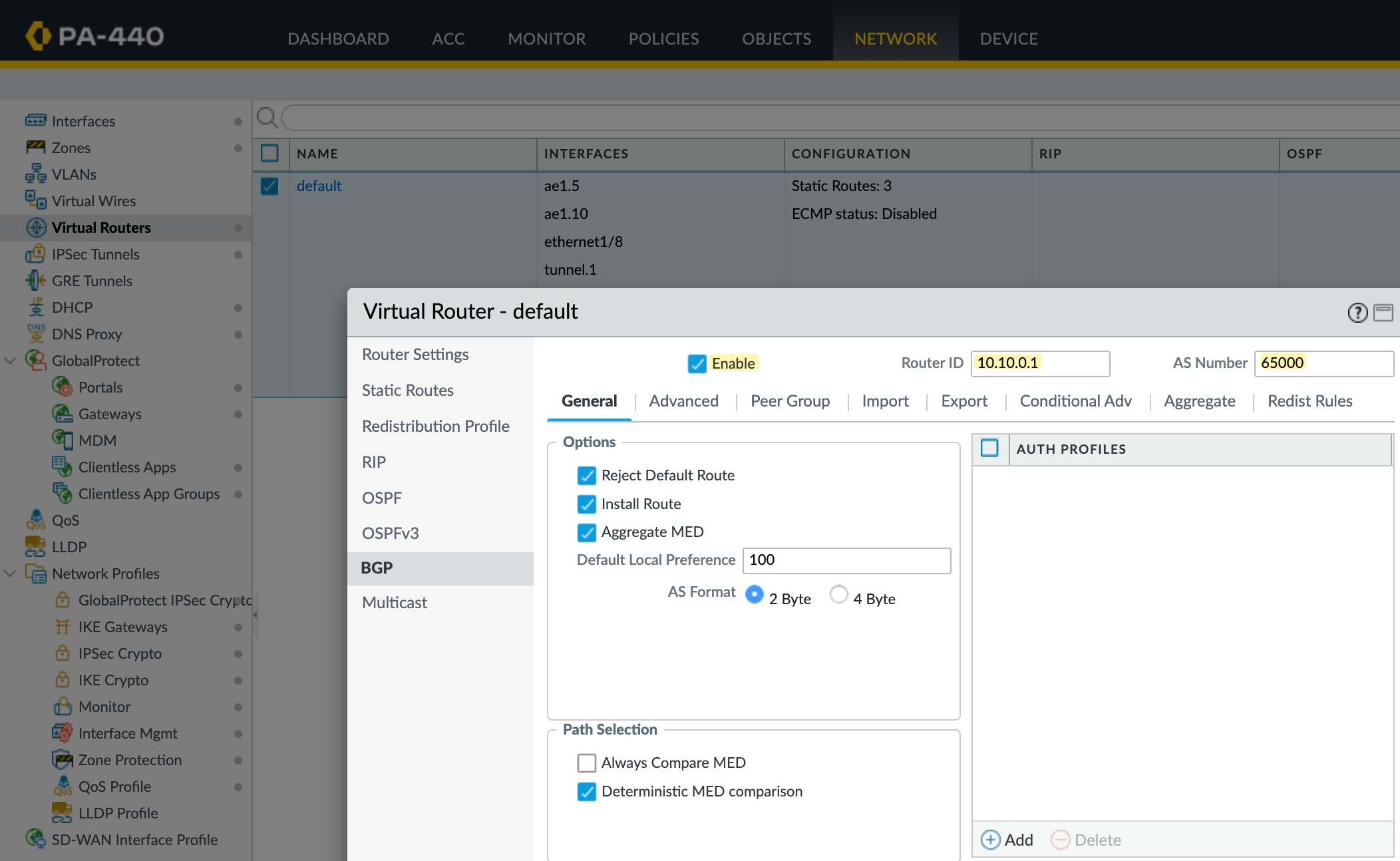
Task: Click the Zones icon in sidebar
Action: (x=36, y=147)
